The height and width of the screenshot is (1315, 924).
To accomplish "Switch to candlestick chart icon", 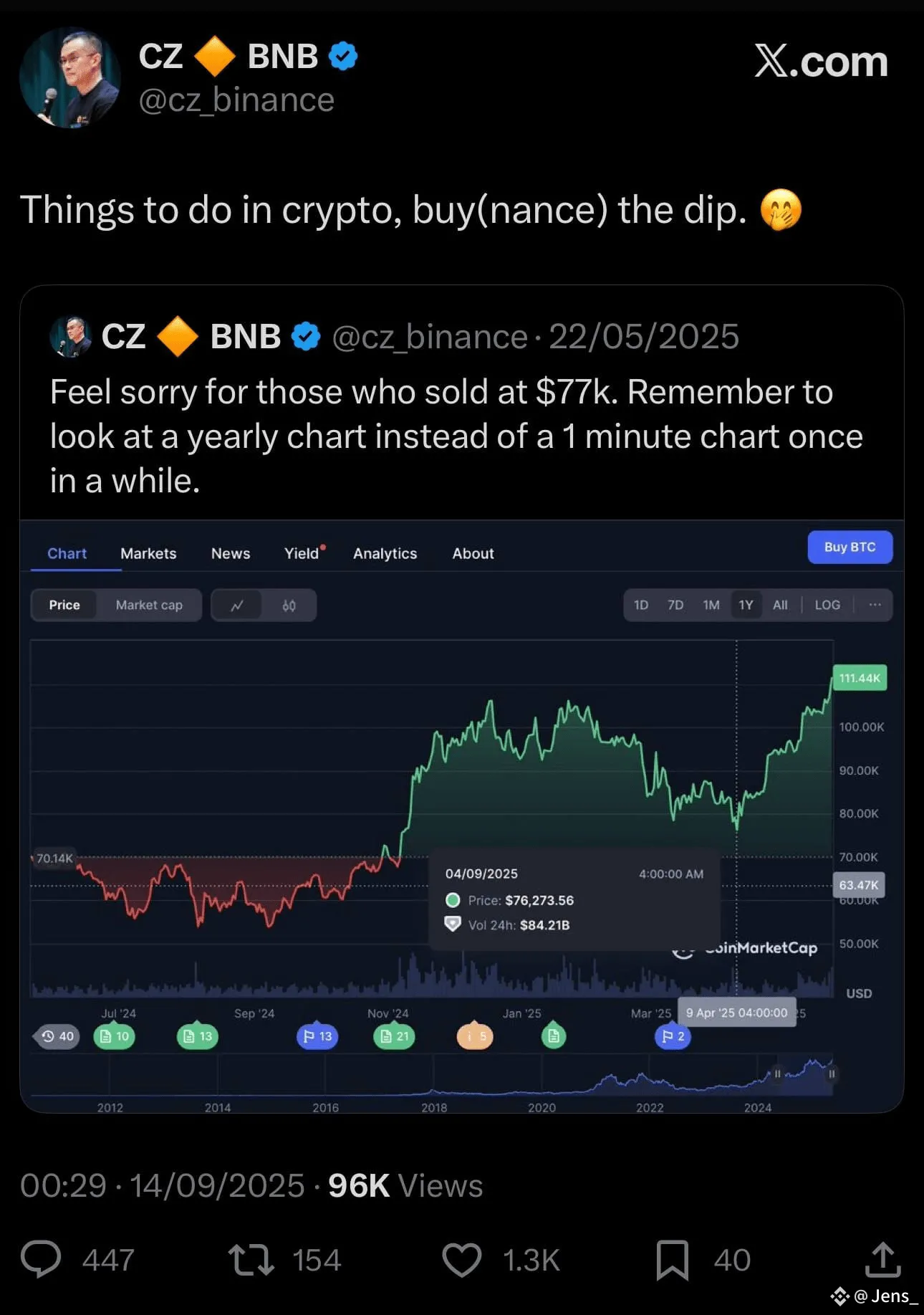I will tap(289, 606).
